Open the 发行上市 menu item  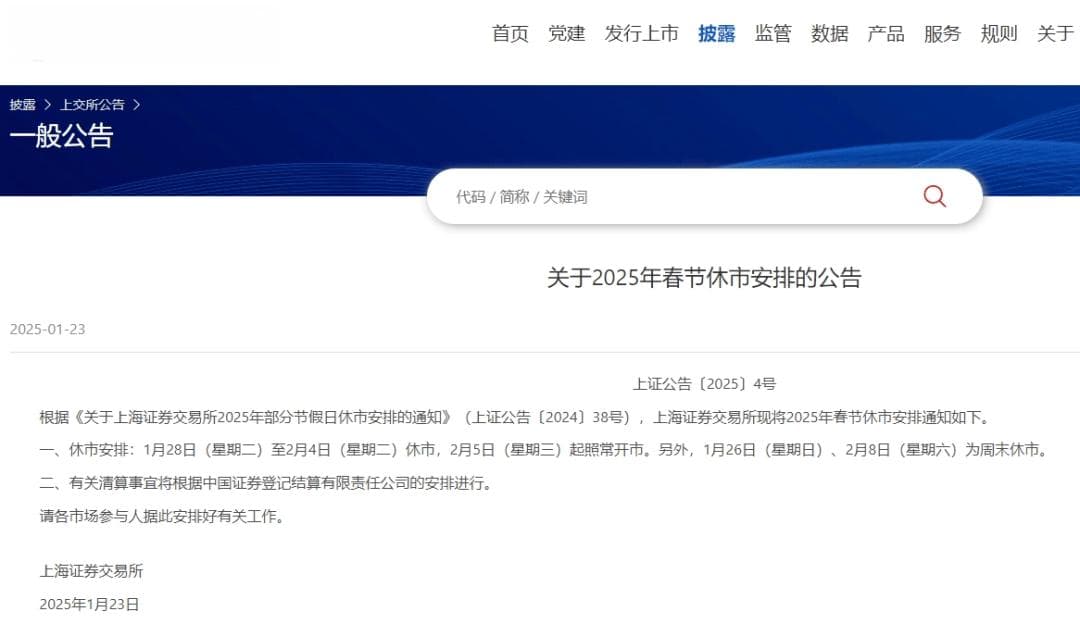pyautogui.click(x=641, y=33)
